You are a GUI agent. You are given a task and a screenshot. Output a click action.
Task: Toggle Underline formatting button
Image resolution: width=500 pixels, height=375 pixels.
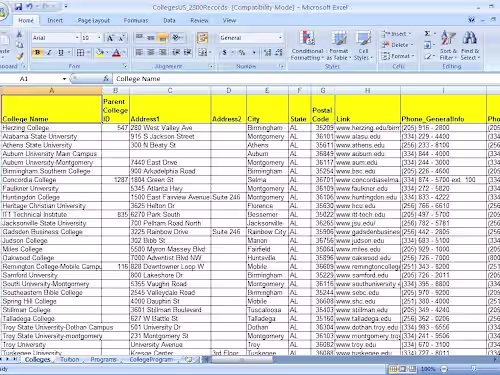coord(60,52)
